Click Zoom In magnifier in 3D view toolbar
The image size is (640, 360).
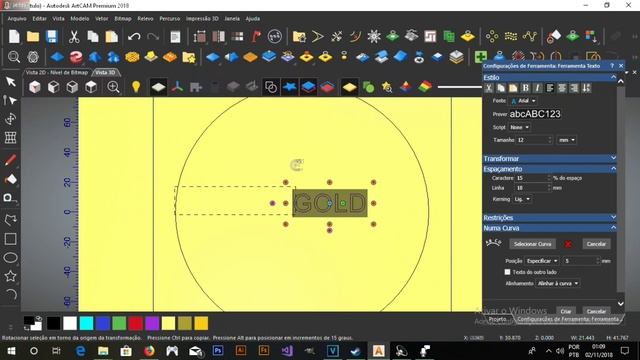click(113, 87)
